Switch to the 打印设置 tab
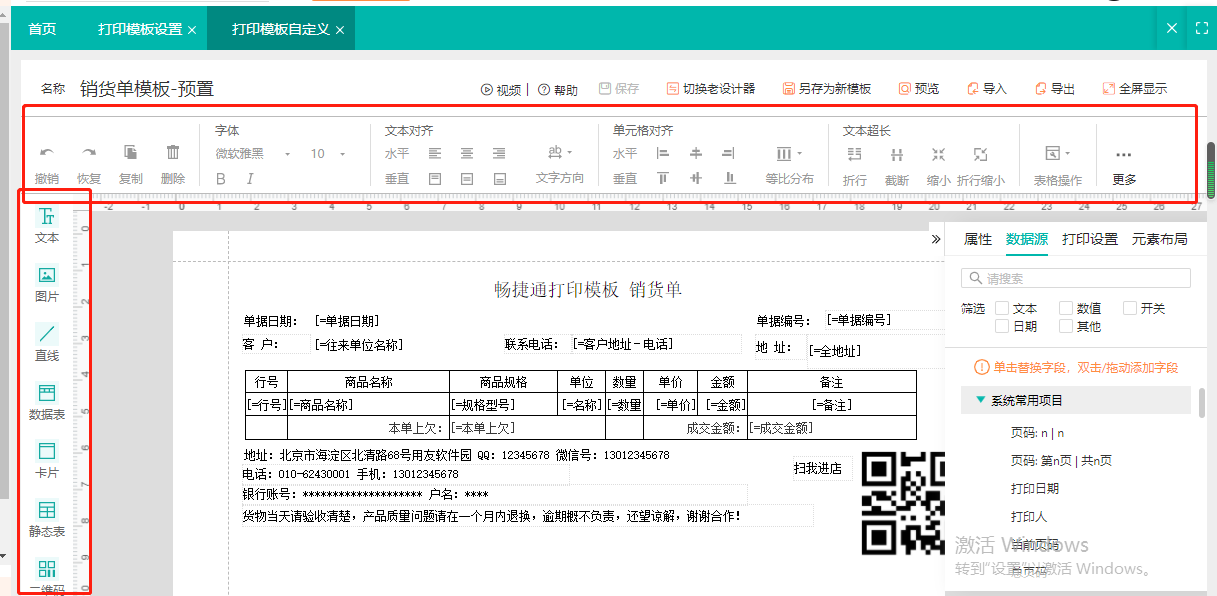This screenshot has width=1217, height=596. coord(1089,240)
